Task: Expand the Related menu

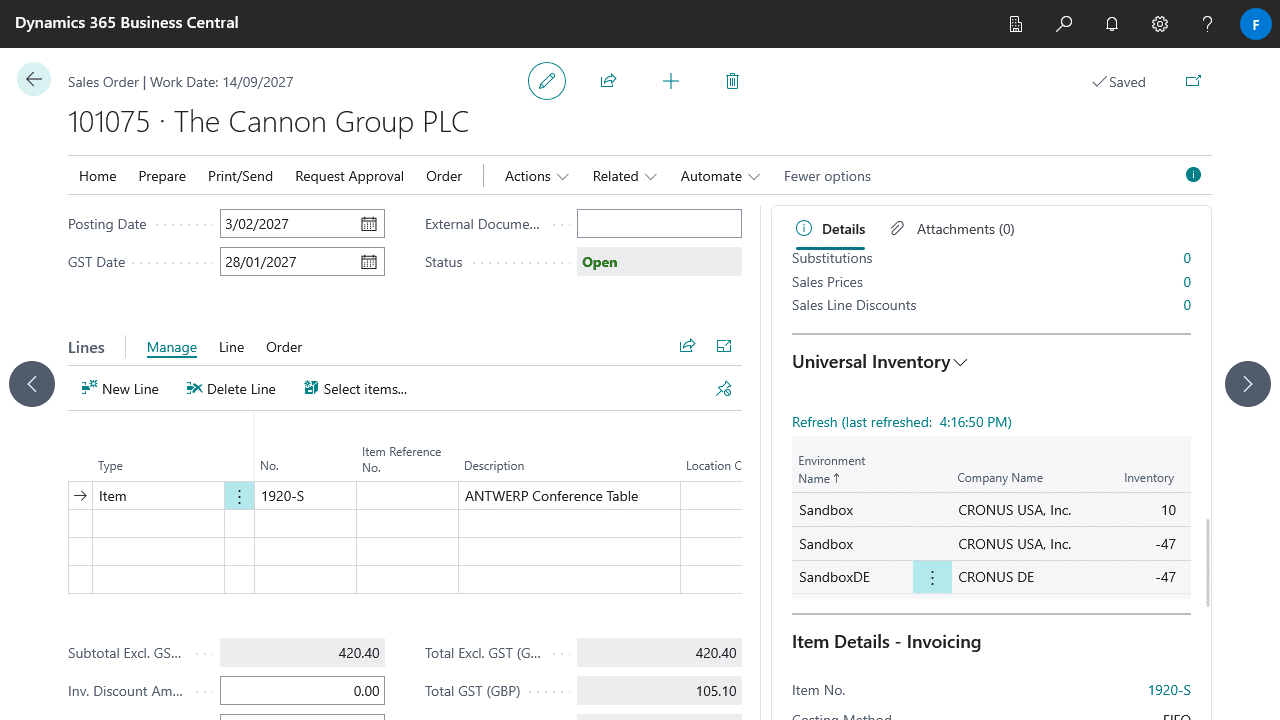Action: (624, 176)
